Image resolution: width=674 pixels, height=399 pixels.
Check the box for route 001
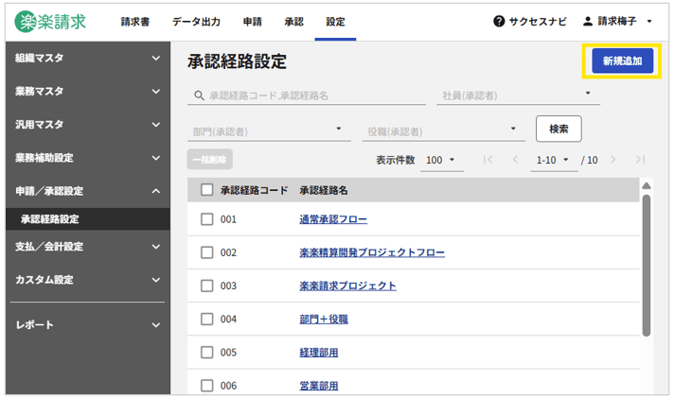coord(207,219)
